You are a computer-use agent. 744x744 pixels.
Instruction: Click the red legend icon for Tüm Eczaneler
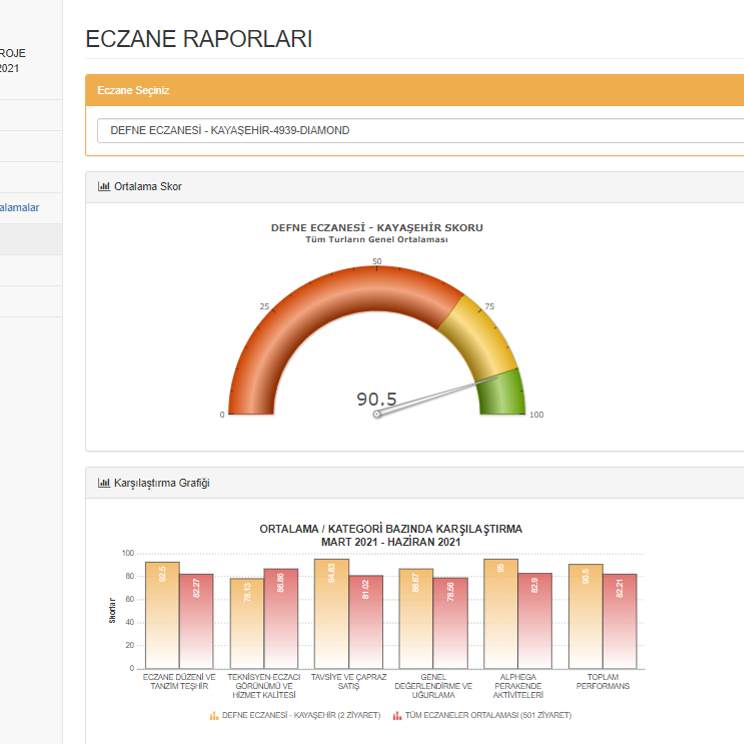pyautogui.click(x=396, y=716)
